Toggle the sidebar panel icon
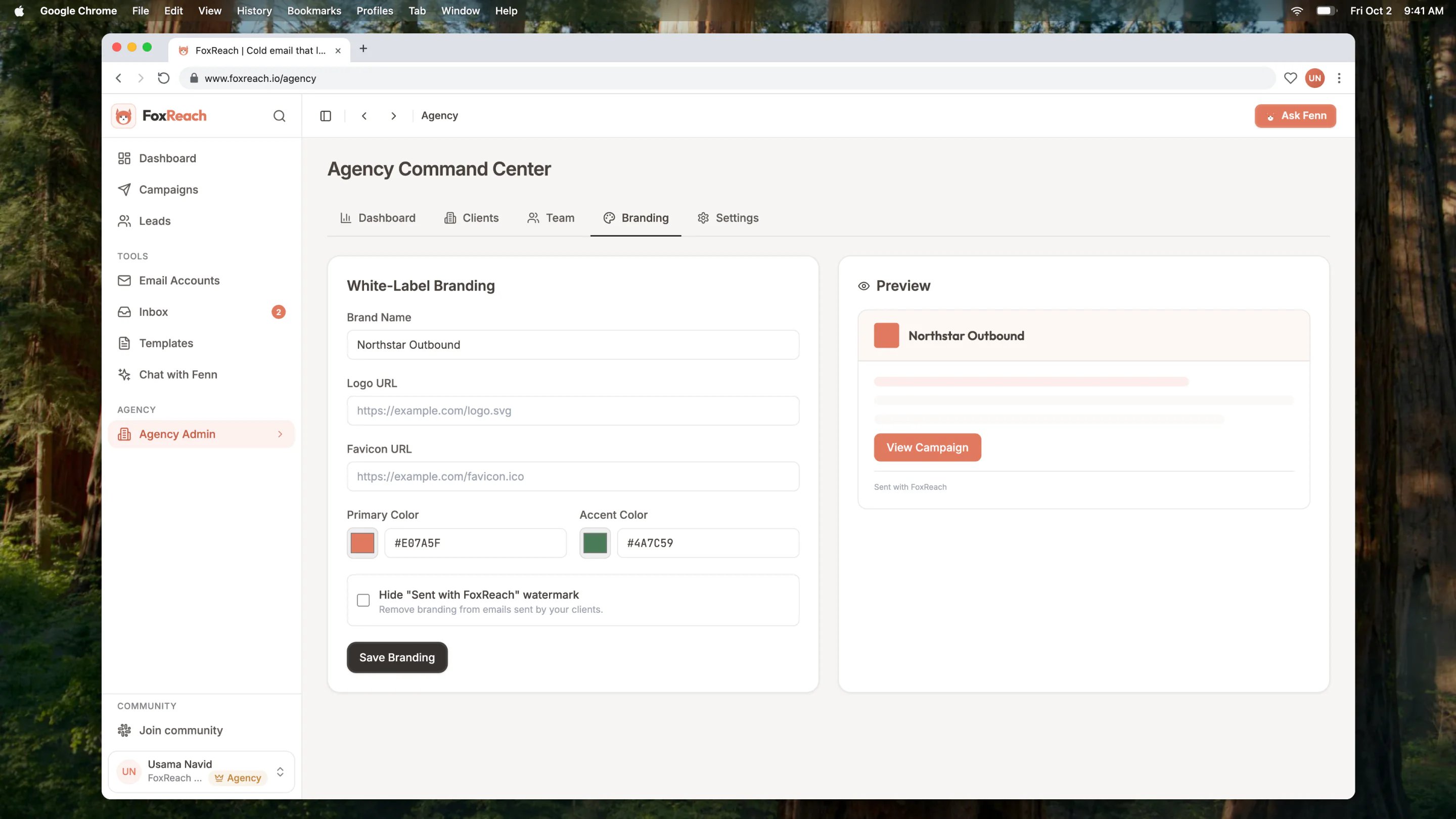This screenshot has width=1456, height=819. 326,116
